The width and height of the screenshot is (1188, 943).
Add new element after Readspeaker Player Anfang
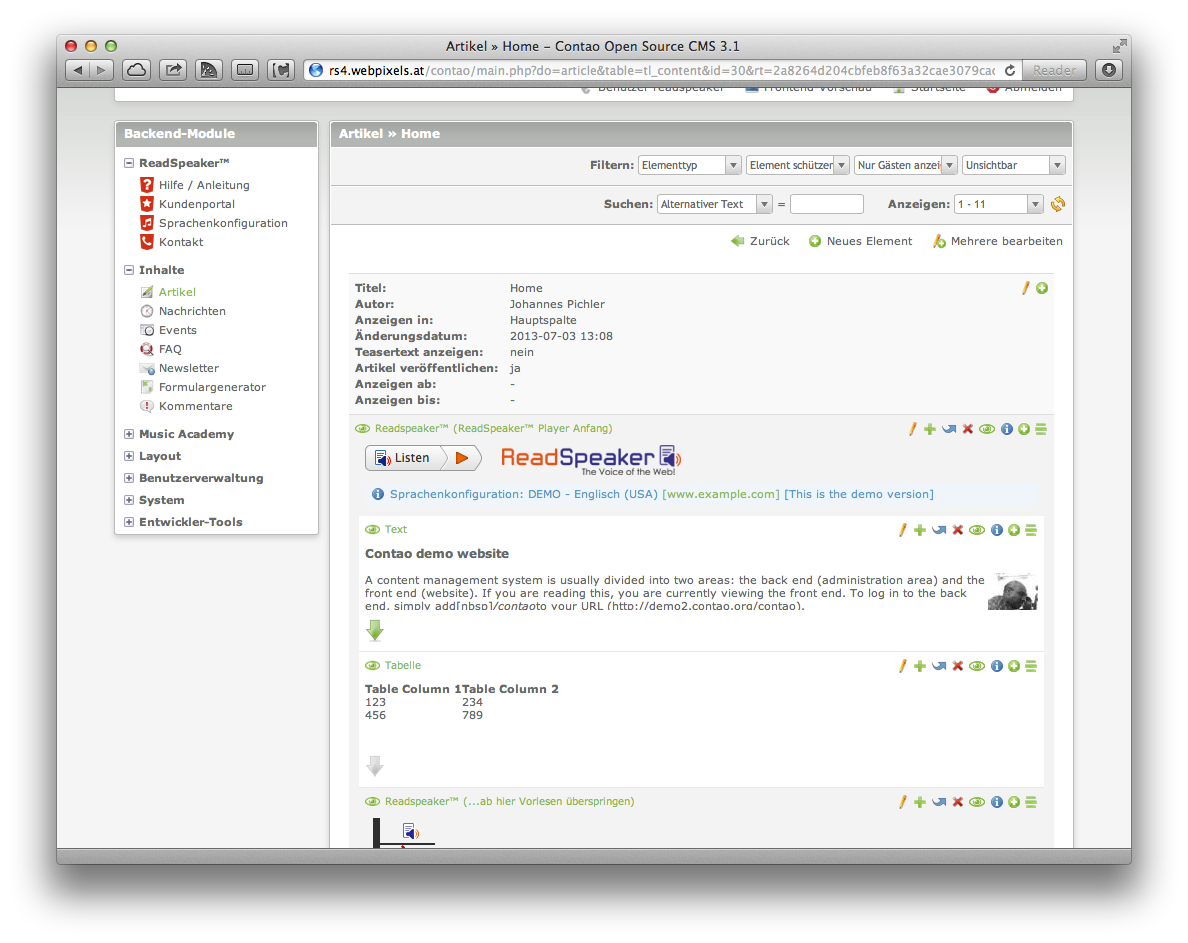pos(1024,429)
